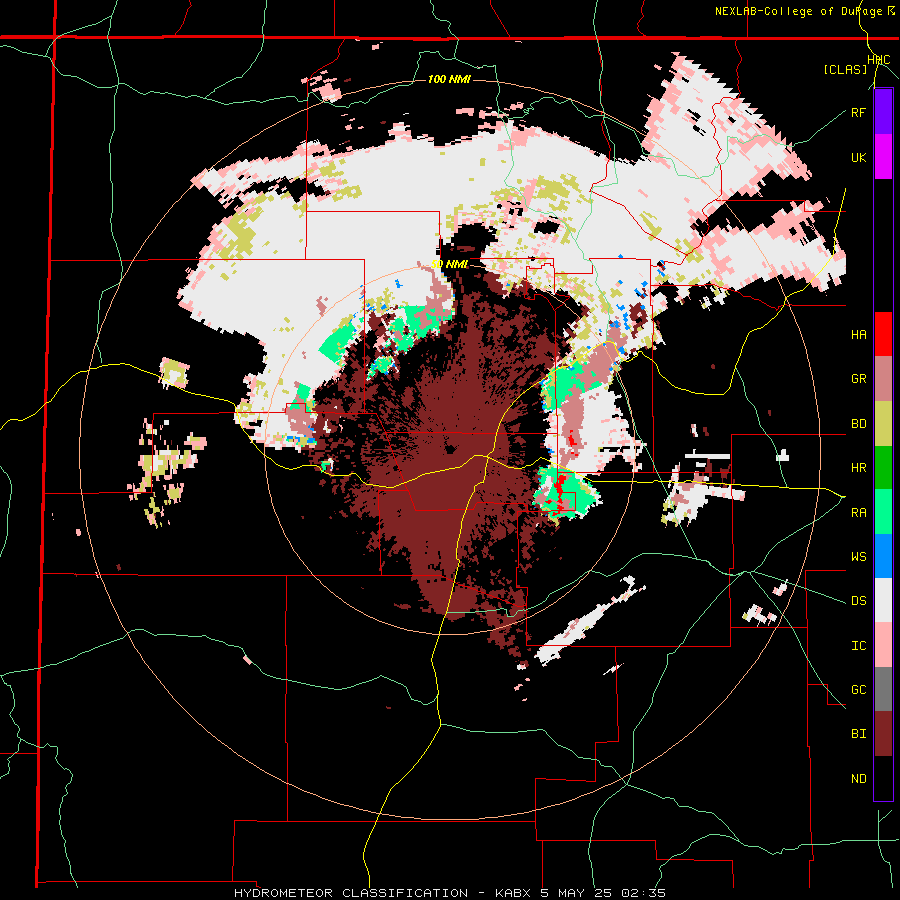This screenshot has width=900, height=900.
Task: Choose the DS dry snow white swatch
Action: tap(883, 601)
